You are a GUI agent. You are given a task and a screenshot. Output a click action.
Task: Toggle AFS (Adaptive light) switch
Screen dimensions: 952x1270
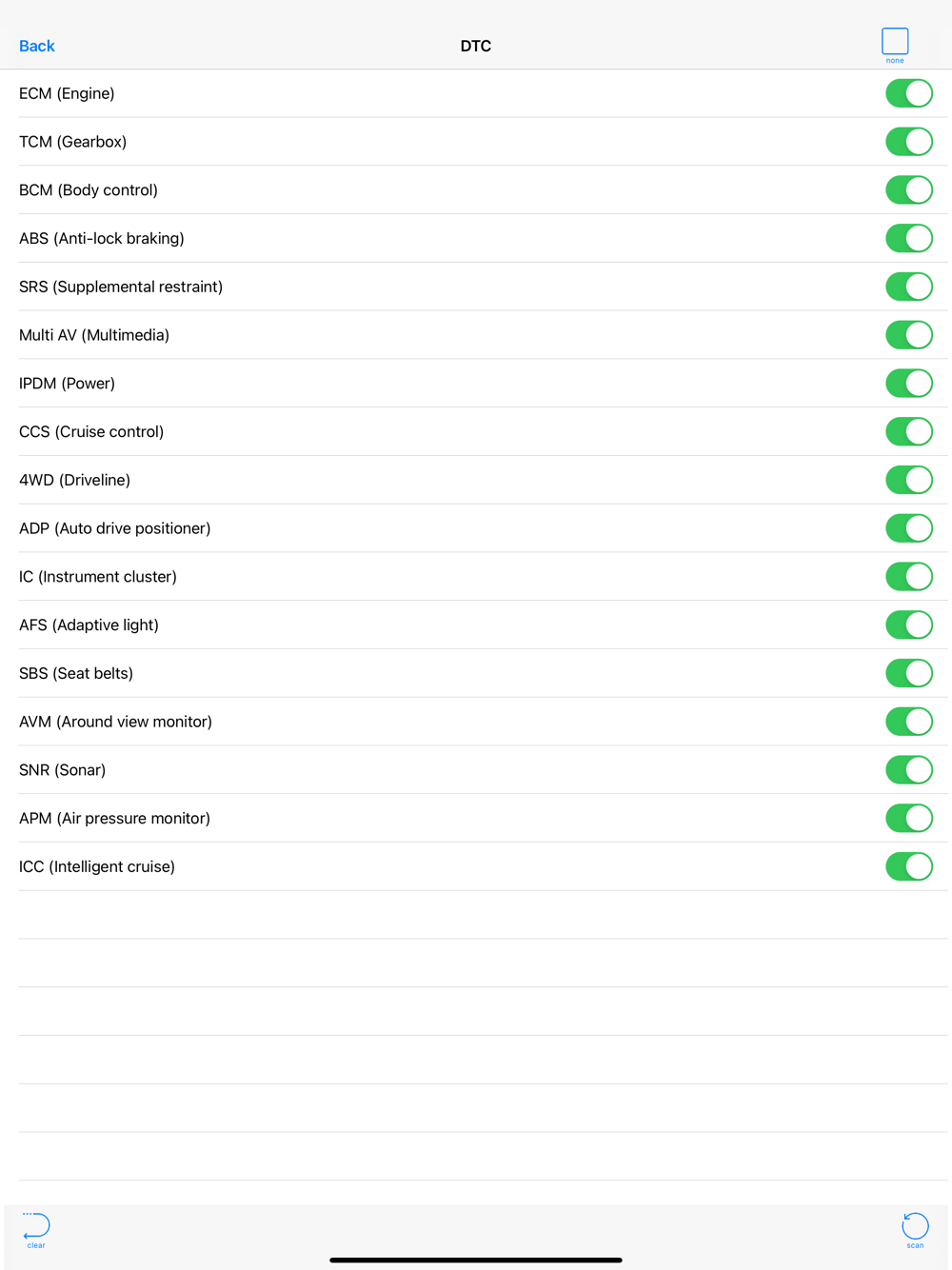909,625
